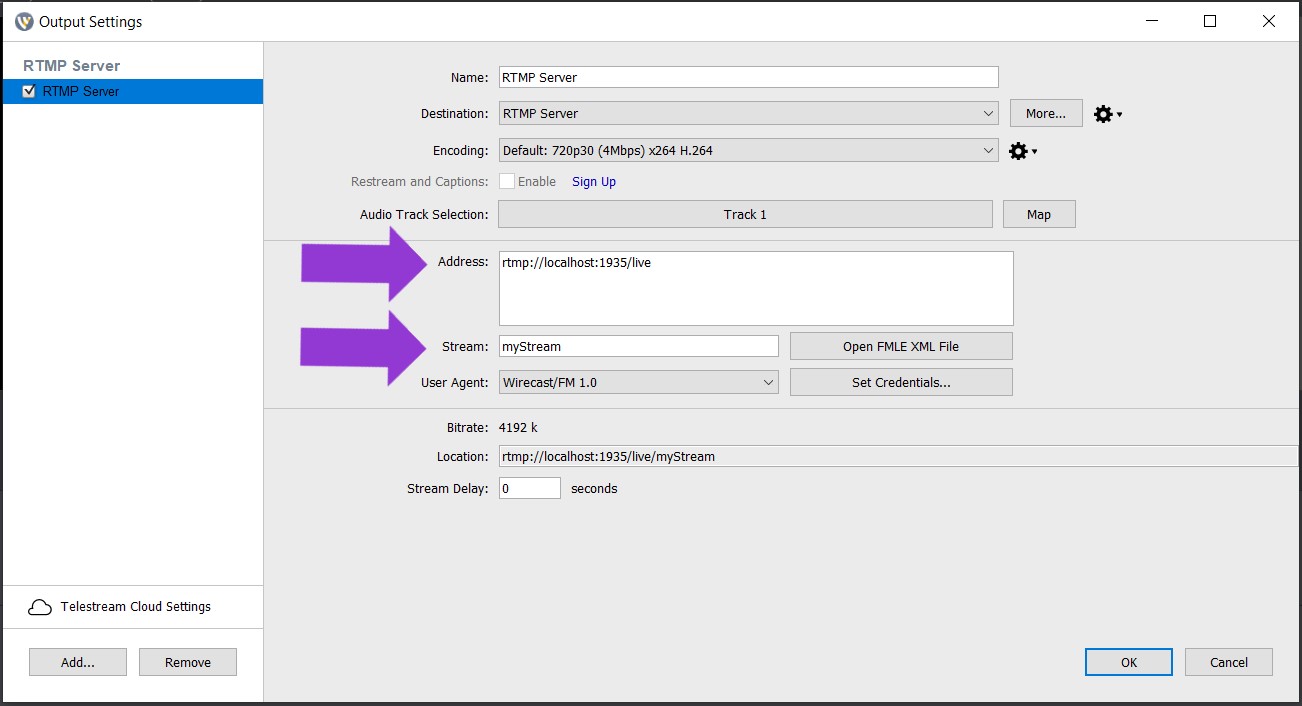Screen dimensions: 1302x706
Task: Uncheck the RTMP Server output
Action: (x=29, y=91)
